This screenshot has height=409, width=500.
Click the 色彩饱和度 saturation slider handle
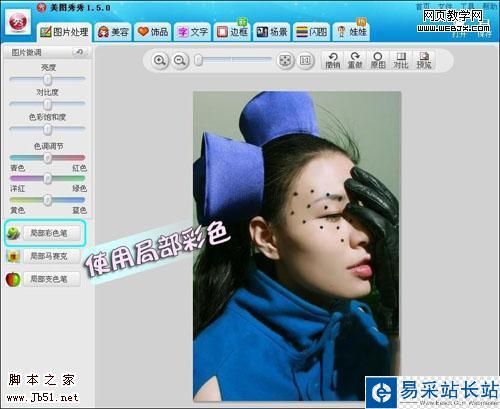click(48, 129)
